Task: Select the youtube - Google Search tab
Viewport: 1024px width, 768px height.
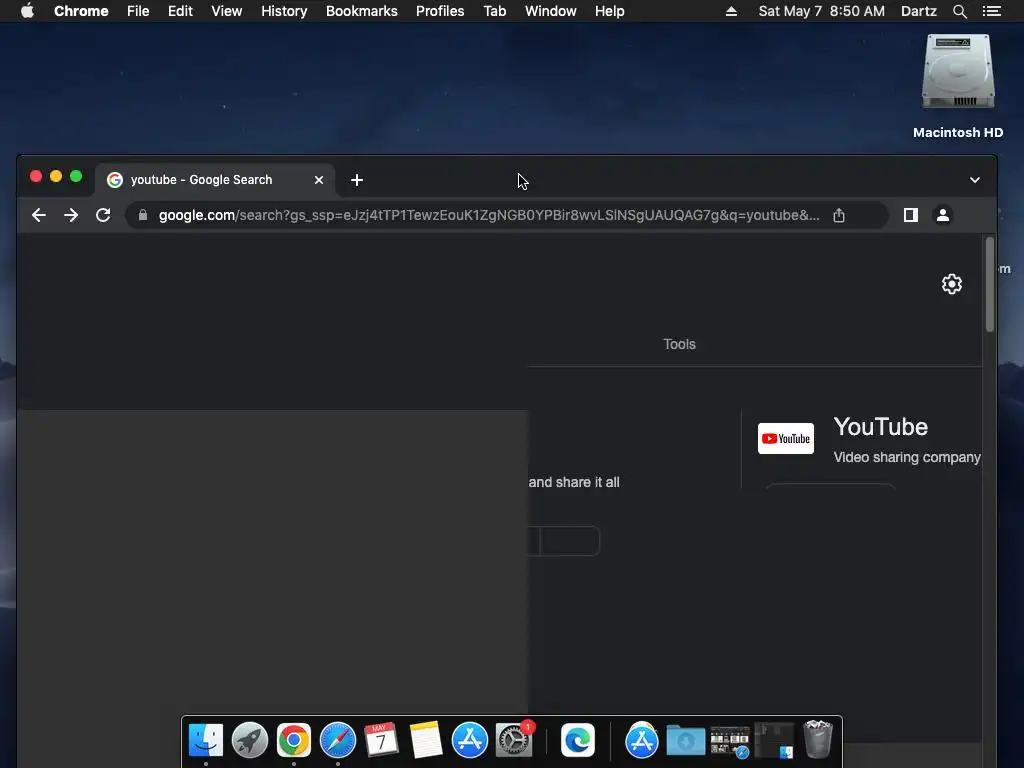Action: (x=215, y=180)
